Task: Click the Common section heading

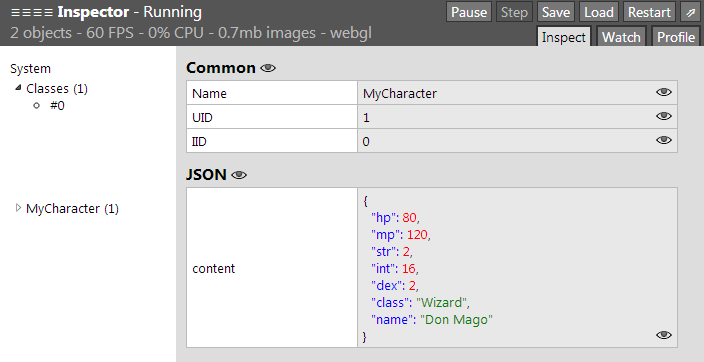Action: [x=221, y=68]
